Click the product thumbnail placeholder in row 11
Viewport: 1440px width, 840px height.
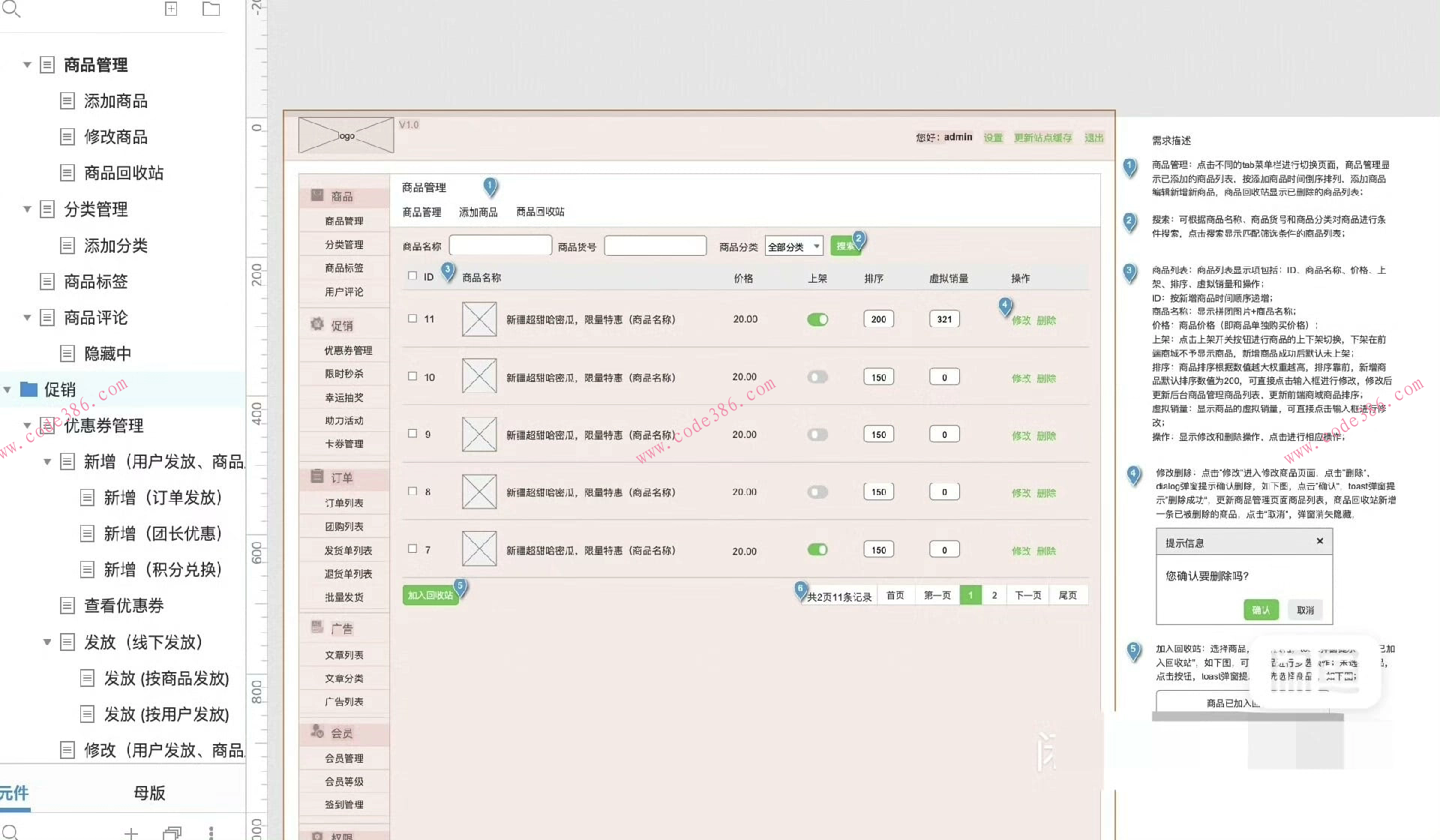coord(479,319)
